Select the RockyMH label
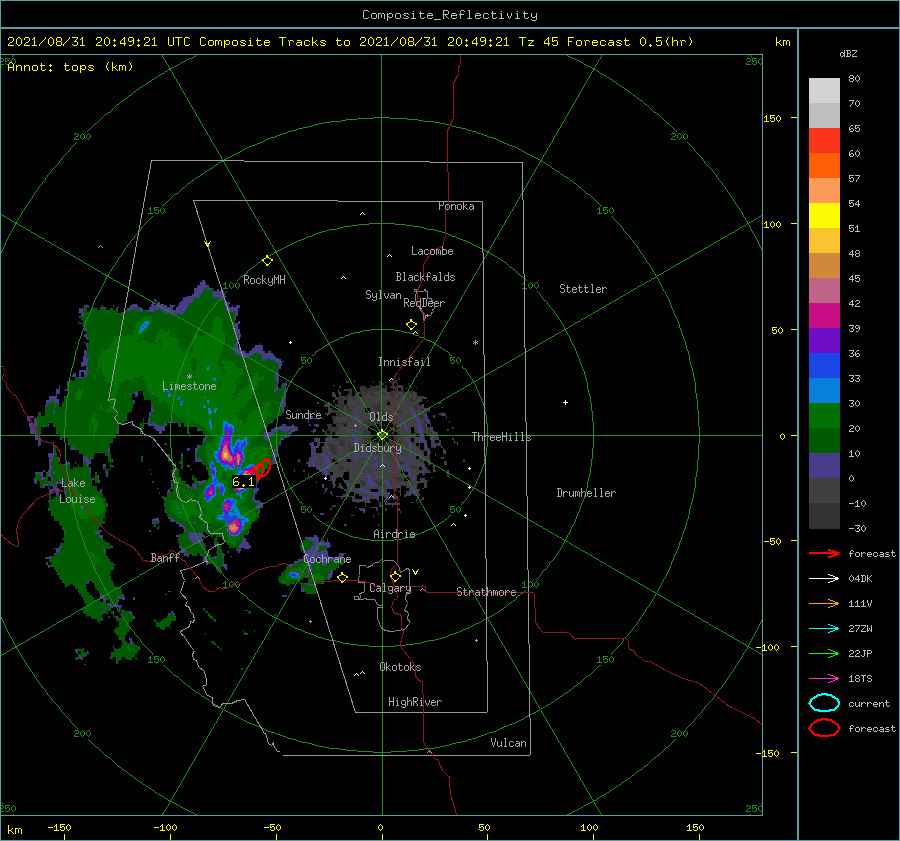This screenshot has height=841, width=900. tap(264, 280)
